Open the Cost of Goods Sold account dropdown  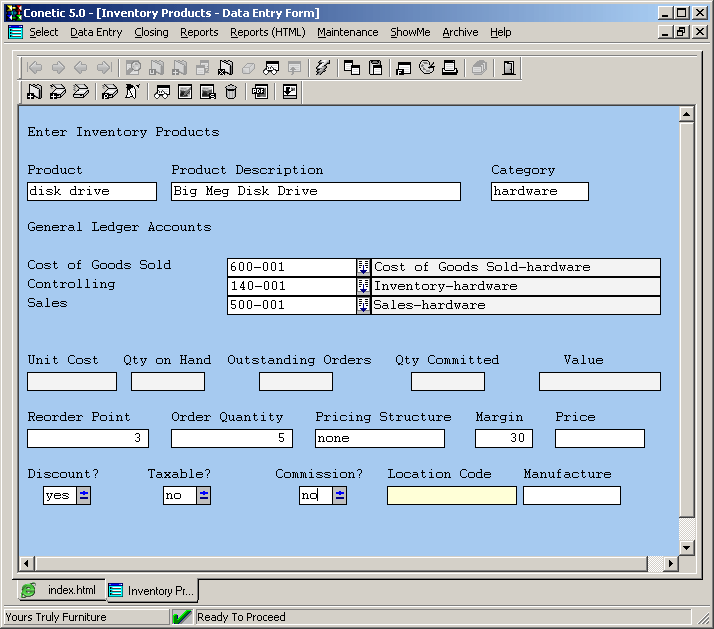(x=364, y=267)
